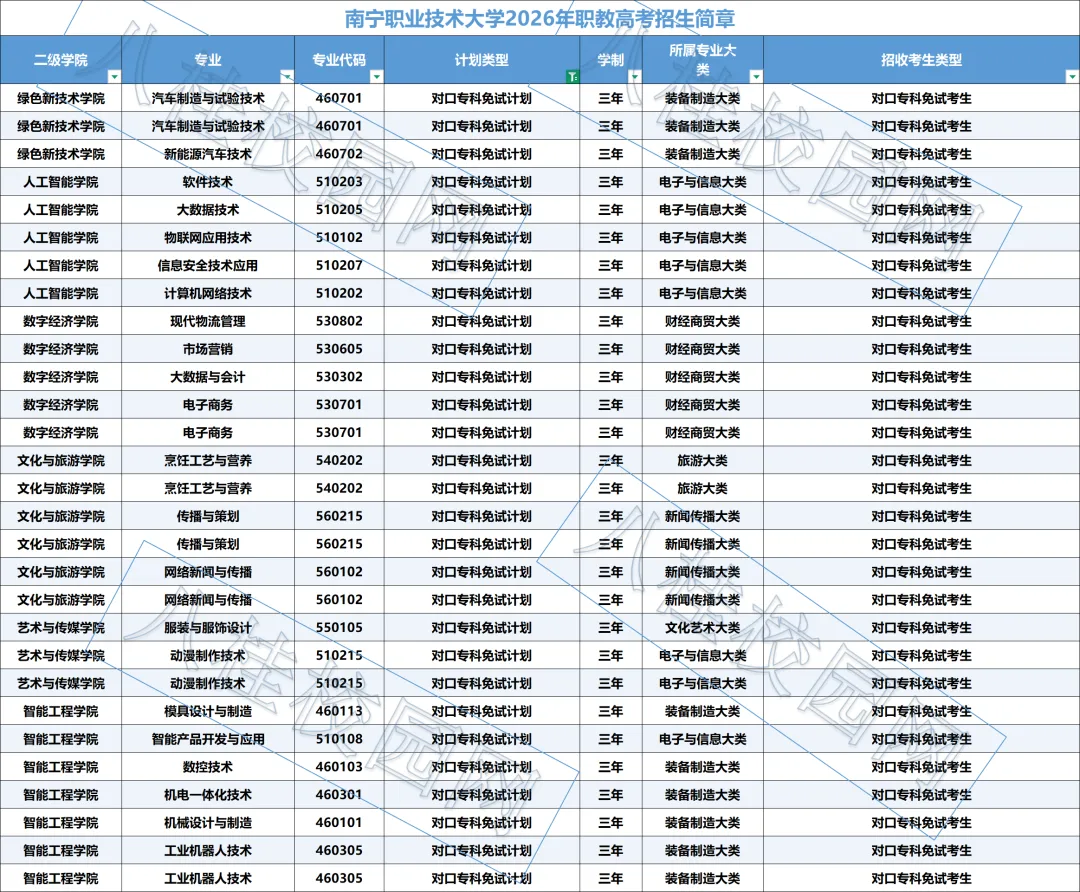Select the code cell 460103
Viewport: 1080px width, 892px height.
[x=339, y=767]
